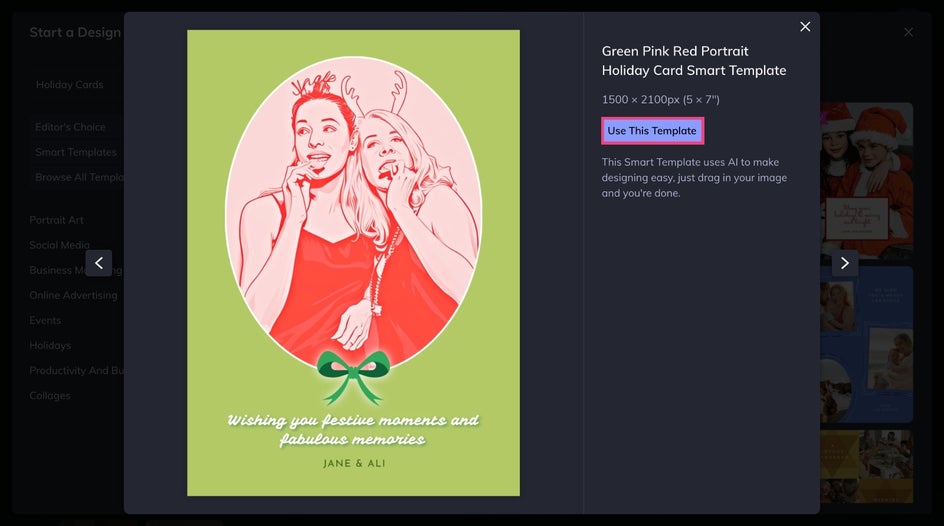Screen dimensions: 944x526
Task: Open the Events category
Action: click(45, 320)
